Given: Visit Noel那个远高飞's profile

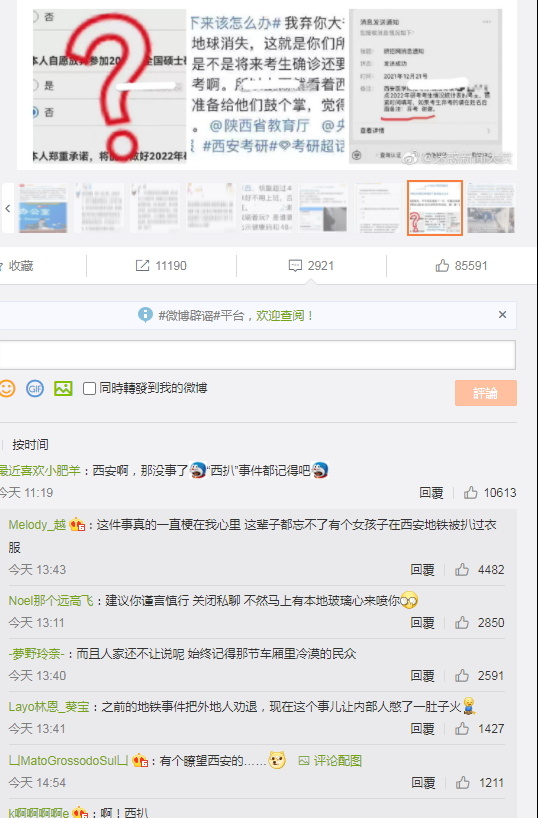Looking at the screenshot, I should (51, 600).
